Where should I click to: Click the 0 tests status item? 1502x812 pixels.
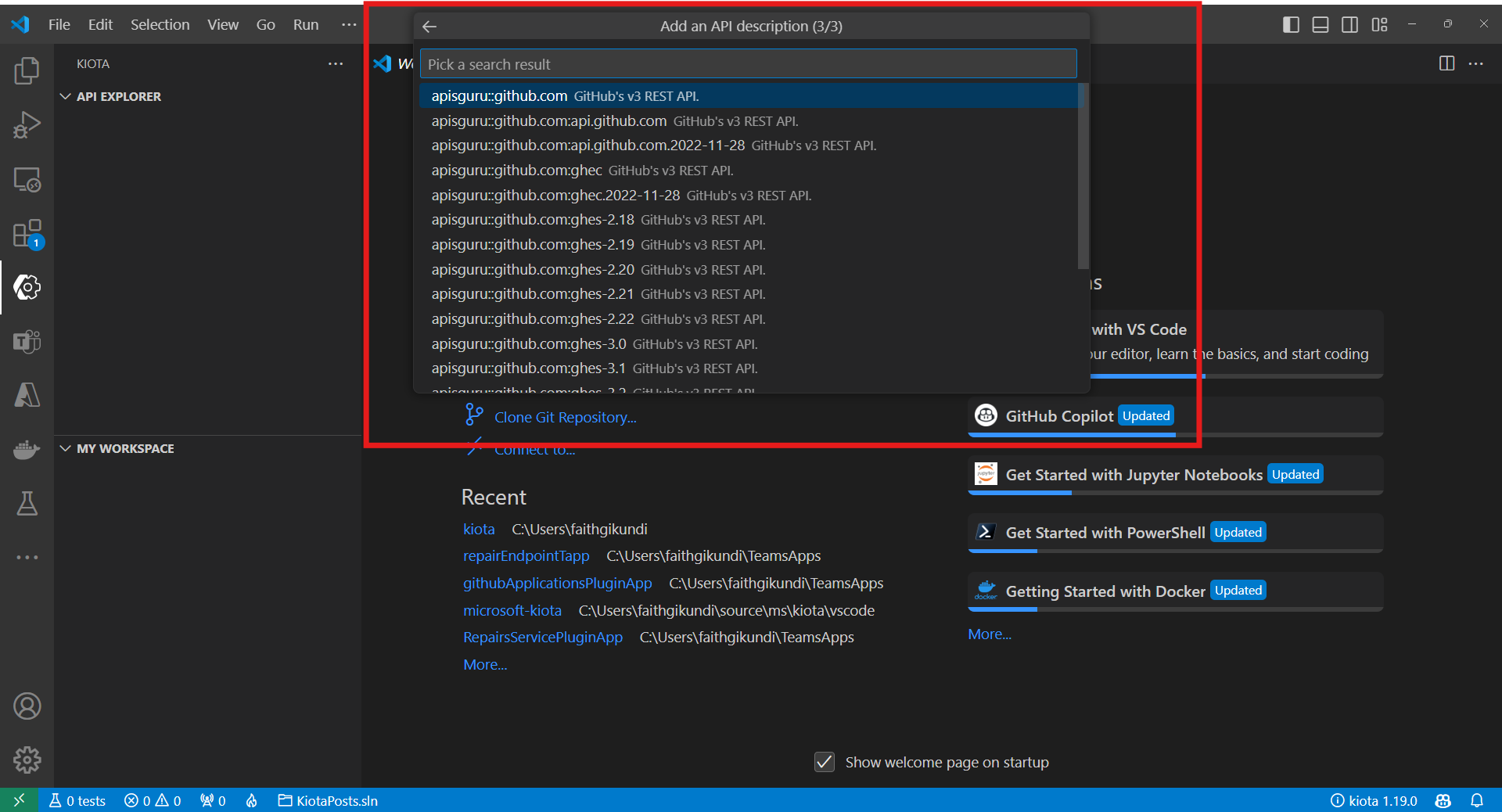pyautogui.click(x=77, y=800)
